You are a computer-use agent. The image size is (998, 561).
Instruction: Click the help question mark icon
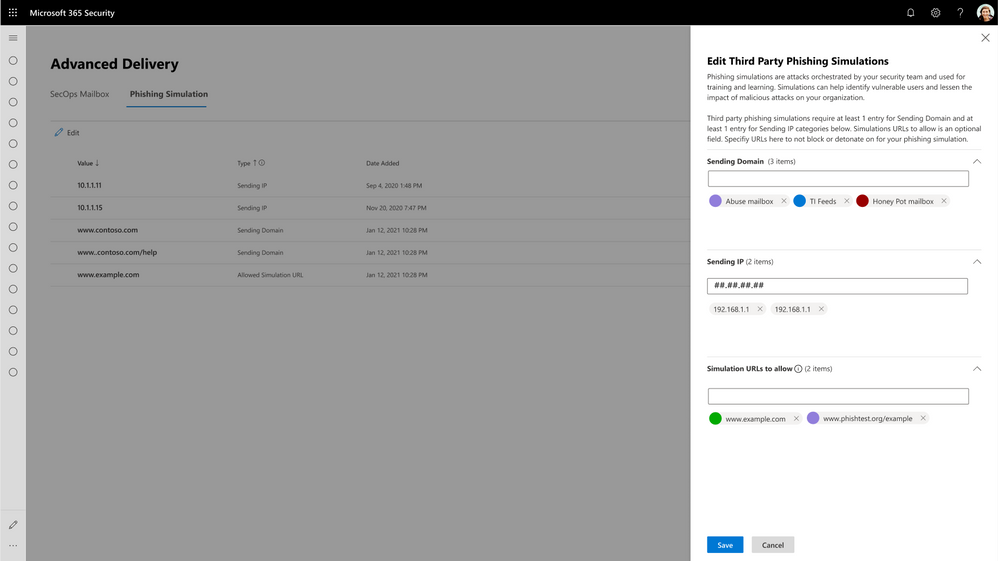tap(960, 13)
